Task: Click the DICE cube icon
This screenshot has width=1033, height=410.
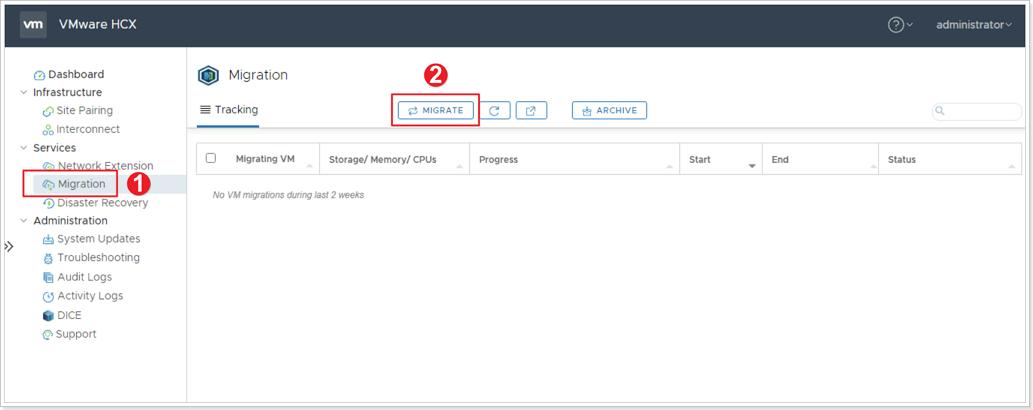Action: (x=48, y=316)
